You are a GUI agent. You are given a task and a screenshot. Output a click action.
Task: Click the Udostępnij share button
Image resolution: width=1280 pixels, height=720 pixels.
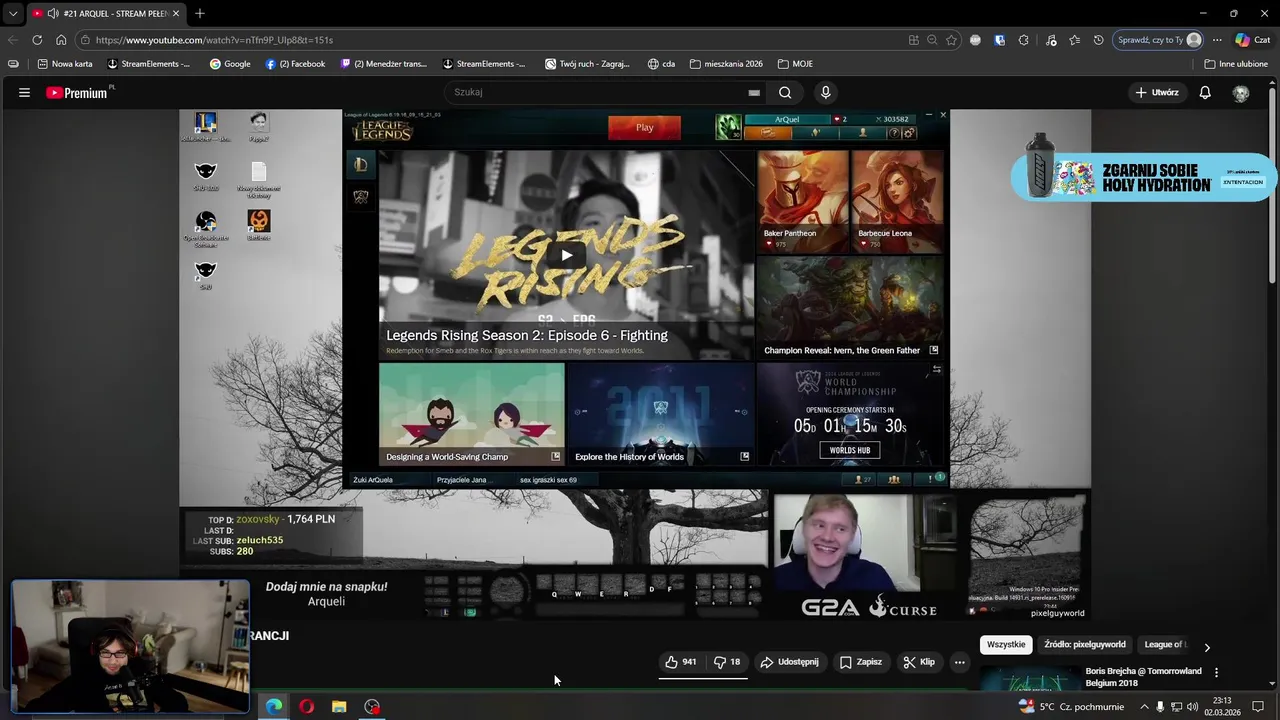[789, 662]
